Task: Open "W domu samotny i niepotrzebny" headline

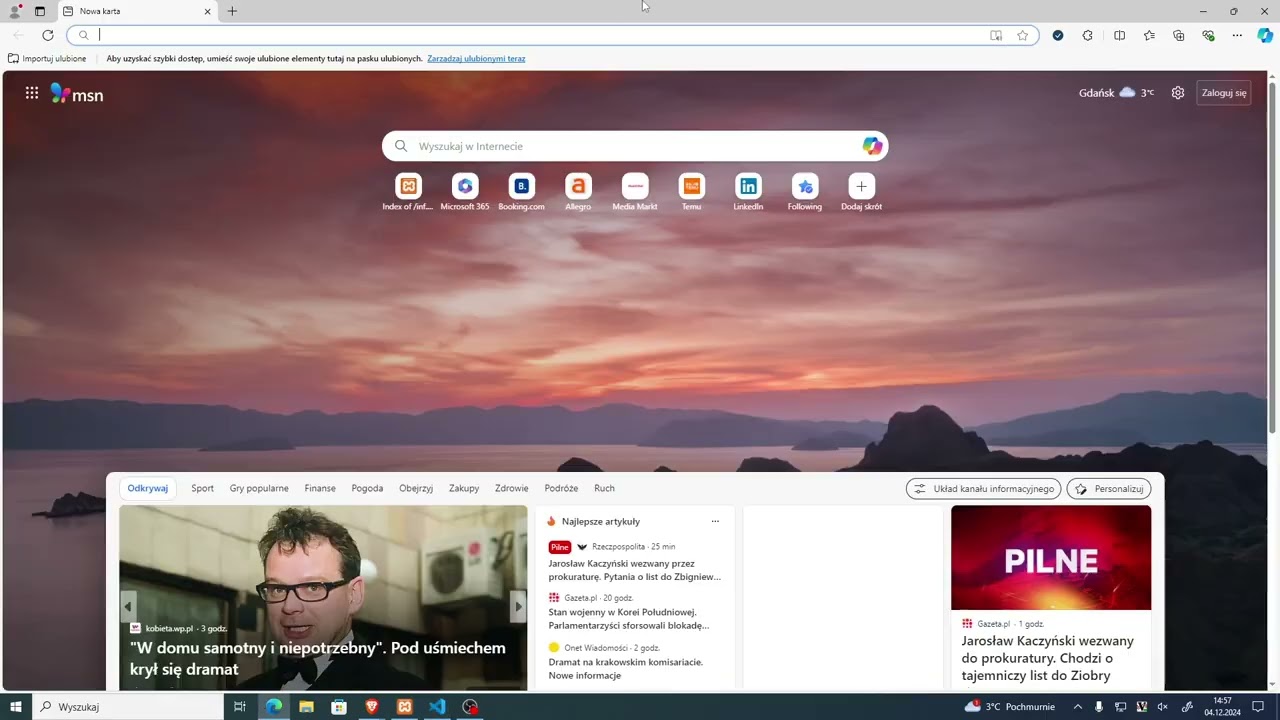Action: pos(318,658)
